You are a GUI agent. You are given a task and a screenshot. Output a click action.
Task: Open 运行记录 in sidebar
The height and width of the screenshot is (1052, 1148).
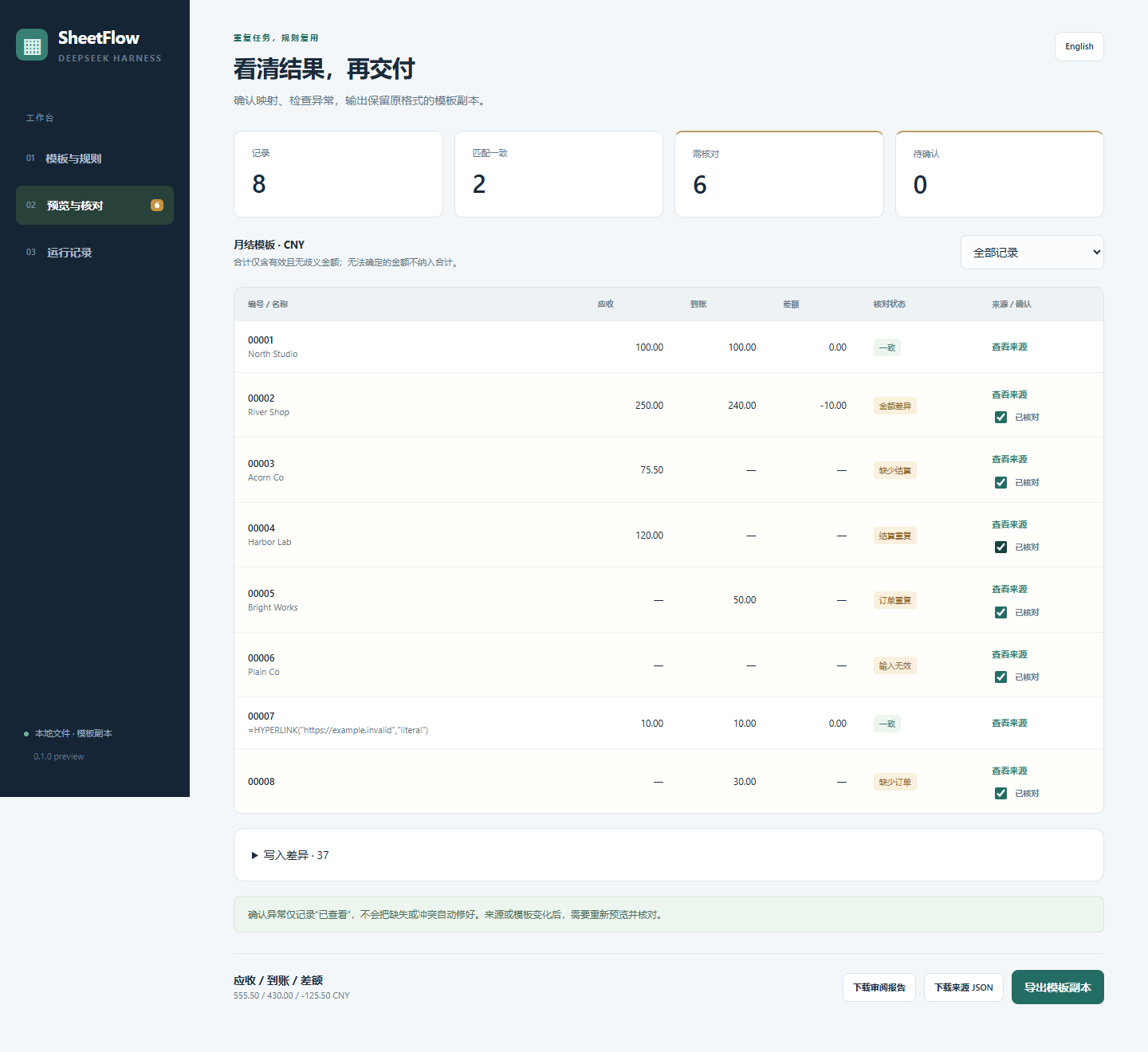pos(95,253)
